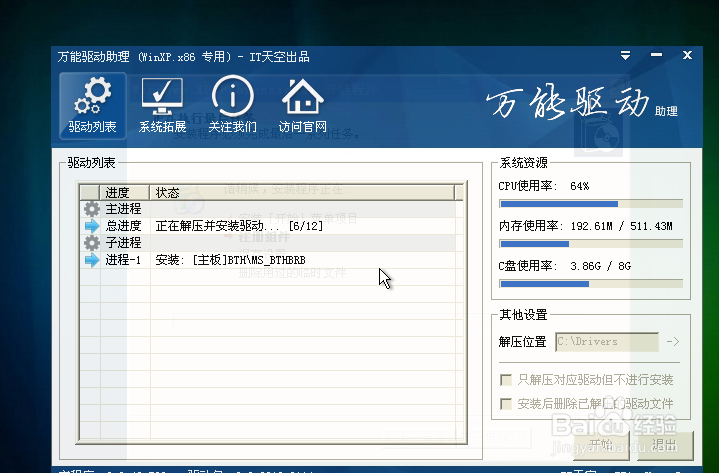Screen dimensions: 719x473
Task: Click the -> browse arrow beside 解压位置
Action: 673,342
